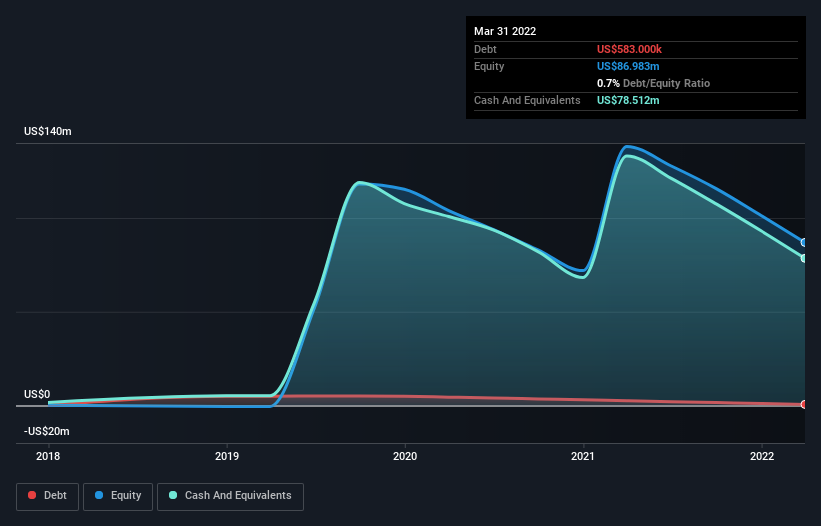Click the US$86.983m equity value
Screen dimensions: 821x526
(628, 66)
